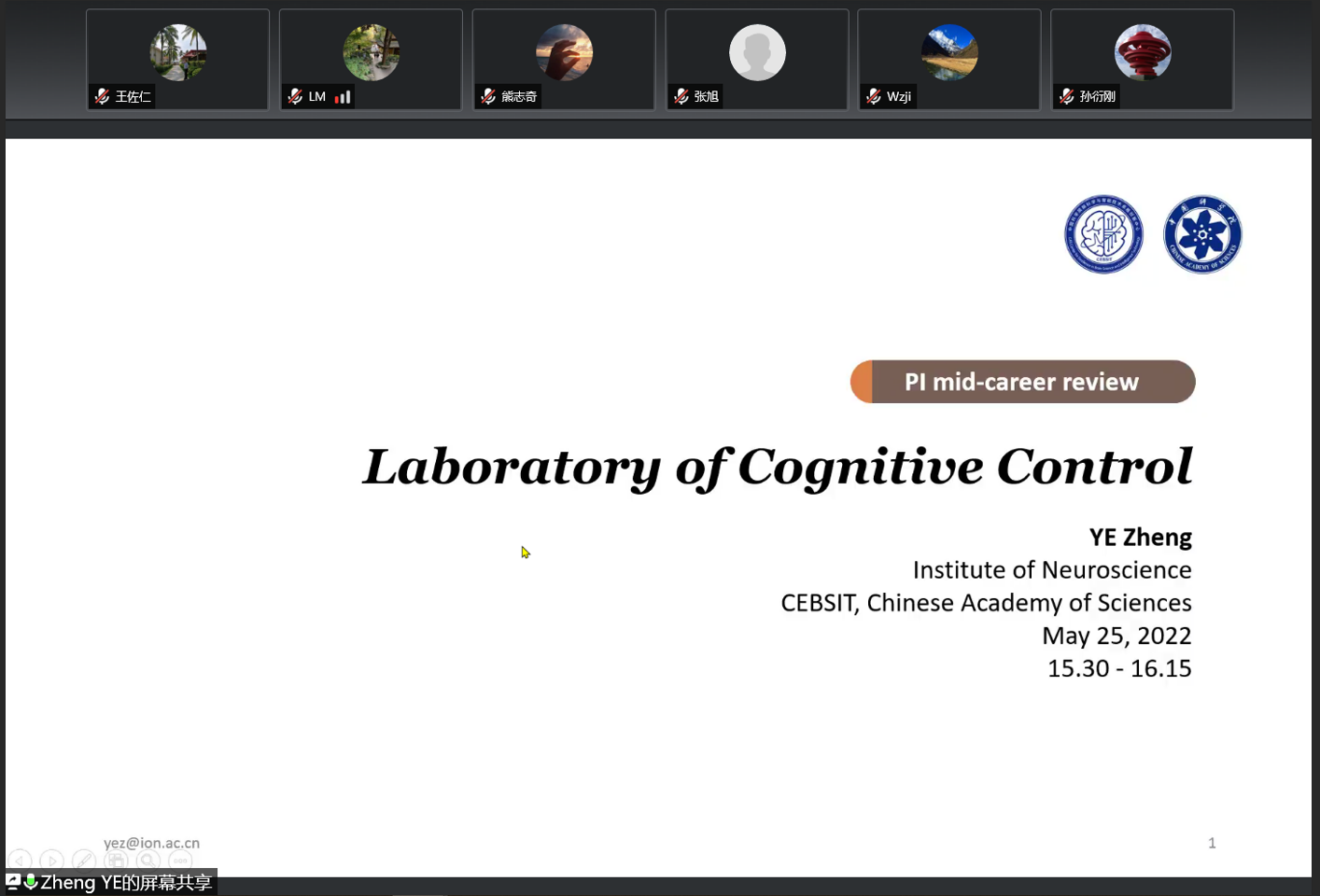Click screen share icon in bottom label
The width and height of the screenshot is (1320, 896).
(14, 881)
